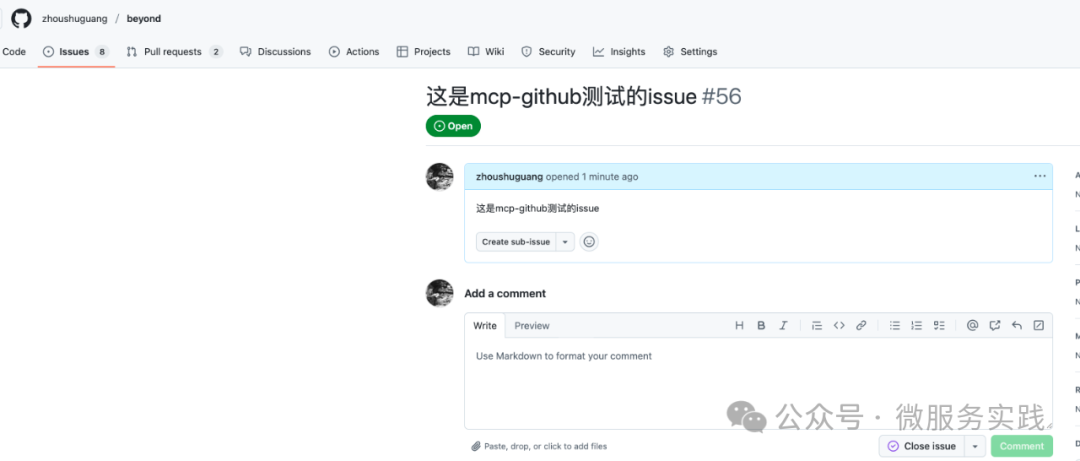
Task: Open the Pull requests tab
Action: click(174, 52)
